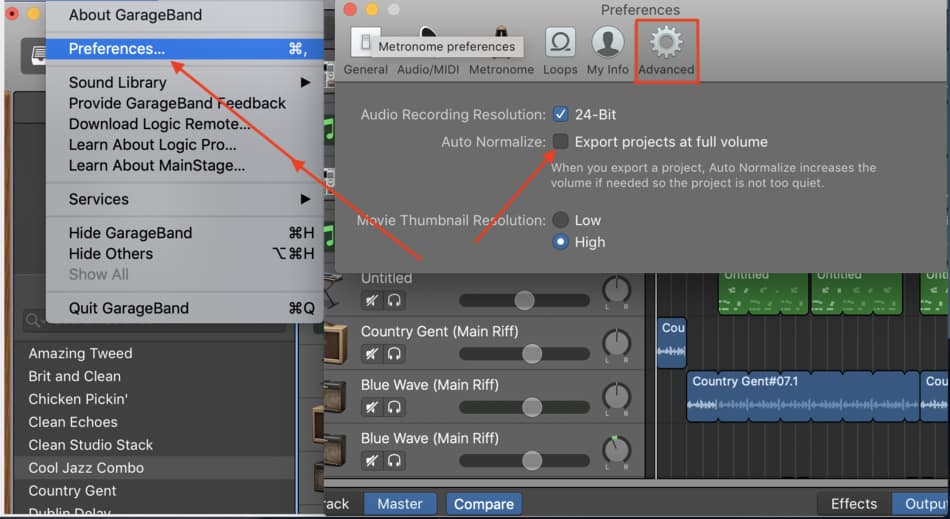Viewport: 950px width, 519px height.
Task: Select the Country Gent#07.1 audio region
Action: pyautogui.click(x=803, y=397)
